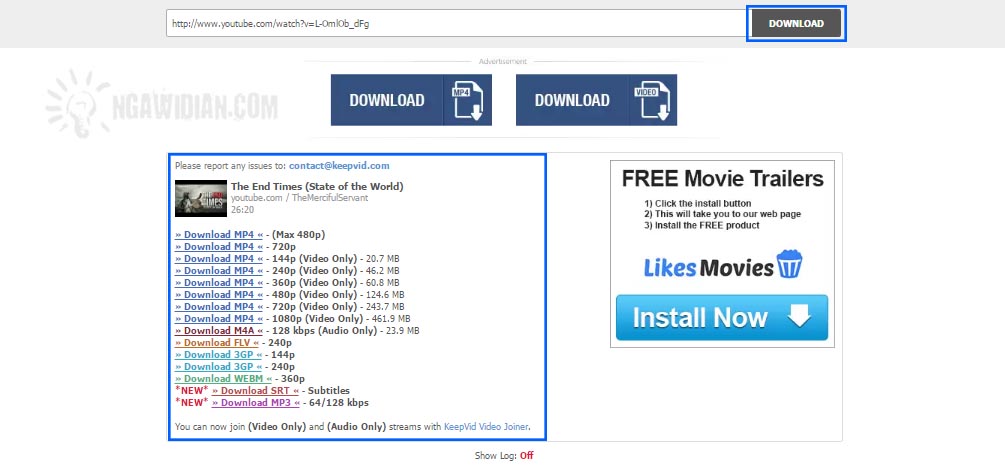
Task: Download FLV 240p link
Action: pos(217,342)
